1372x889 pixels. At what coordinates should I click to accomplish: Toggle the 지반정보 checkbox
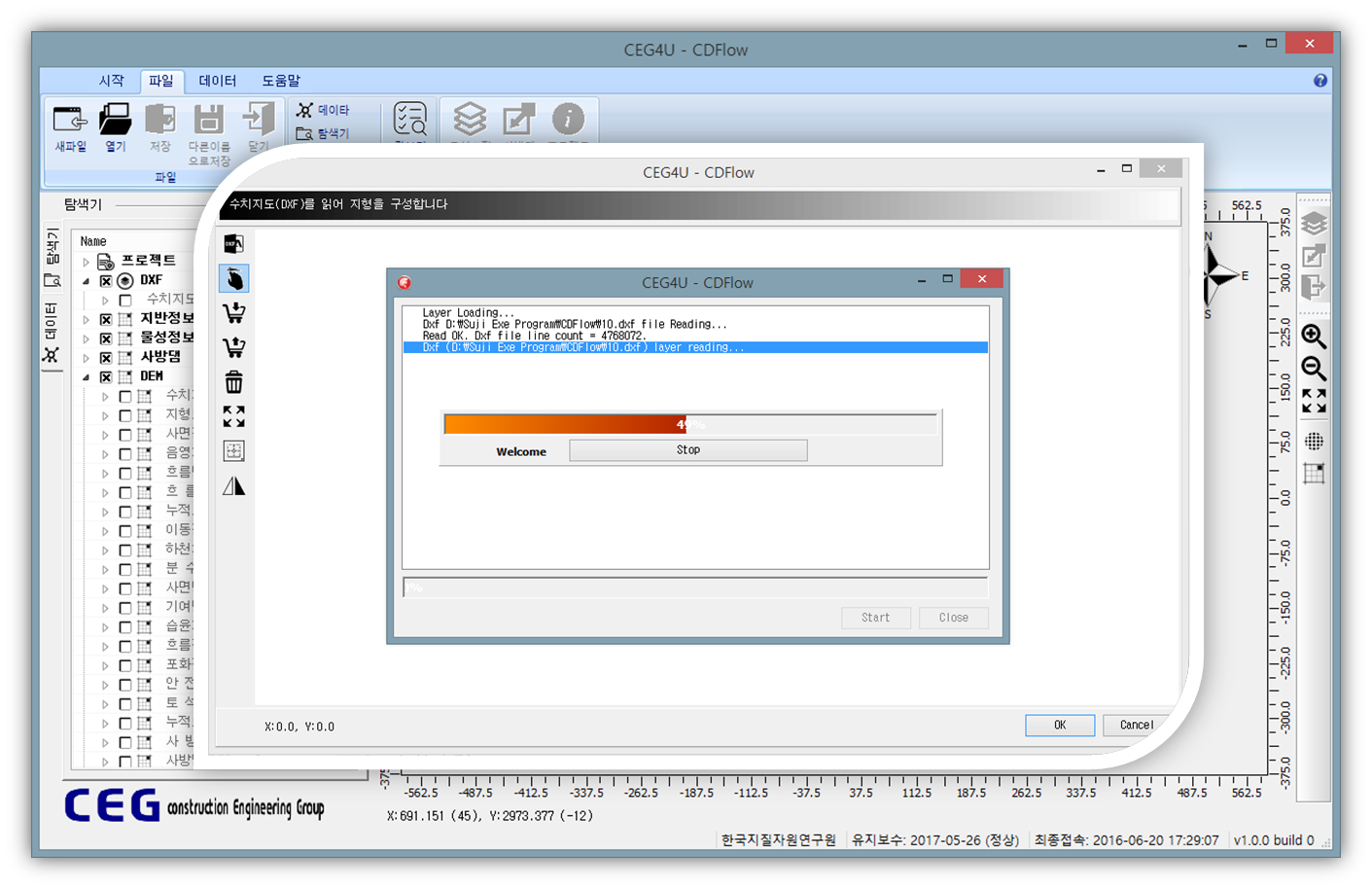[x=106, y=319]
